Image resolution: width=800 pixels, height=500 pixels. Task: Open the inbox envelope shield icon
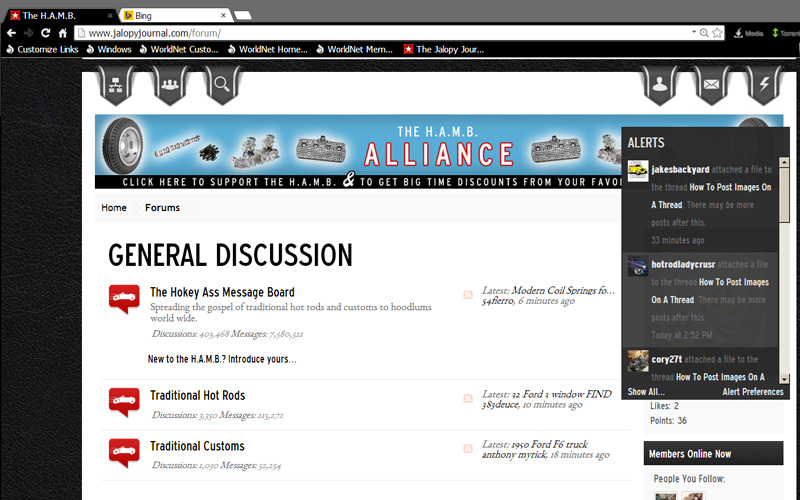(712, 85)
